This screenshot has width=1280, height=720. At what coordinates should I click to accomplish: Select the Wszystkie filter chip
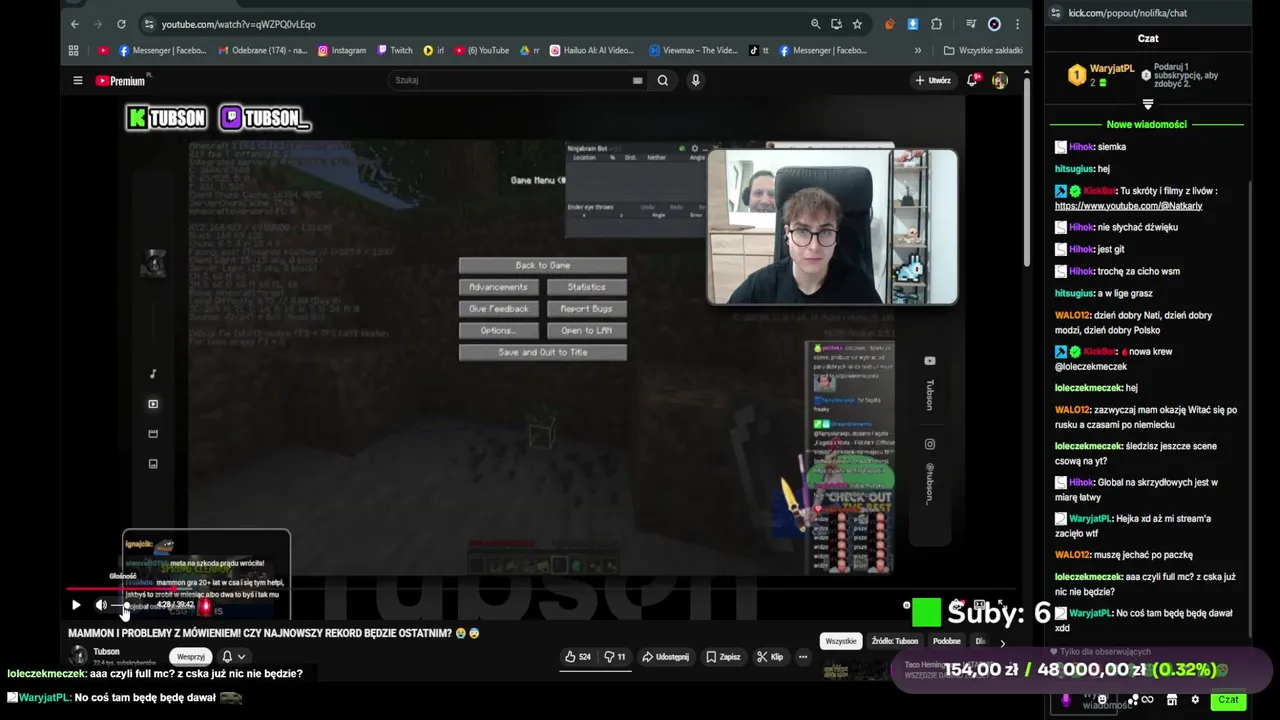pyautogui.click(x=841, y=641)
